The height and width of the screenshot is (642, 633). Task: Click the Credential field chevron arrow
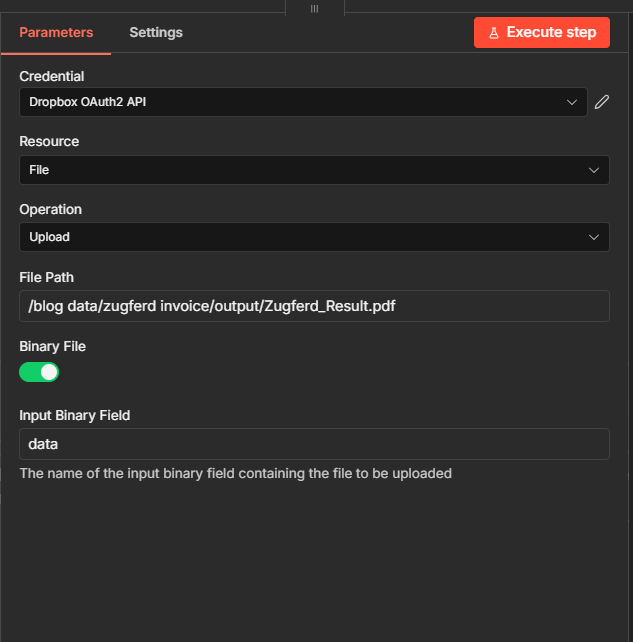point(572,102)
